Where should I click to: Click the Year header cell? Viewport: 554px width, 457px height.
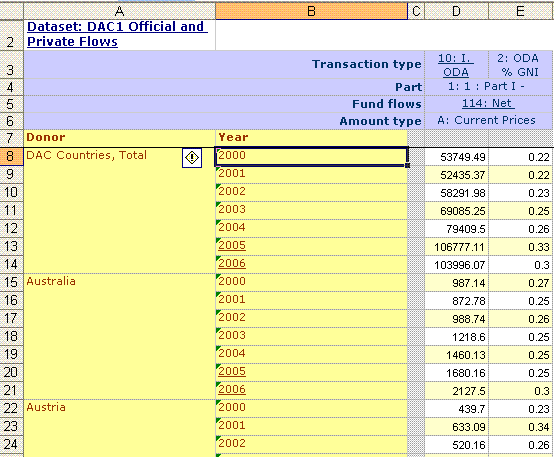coord(311,138)
